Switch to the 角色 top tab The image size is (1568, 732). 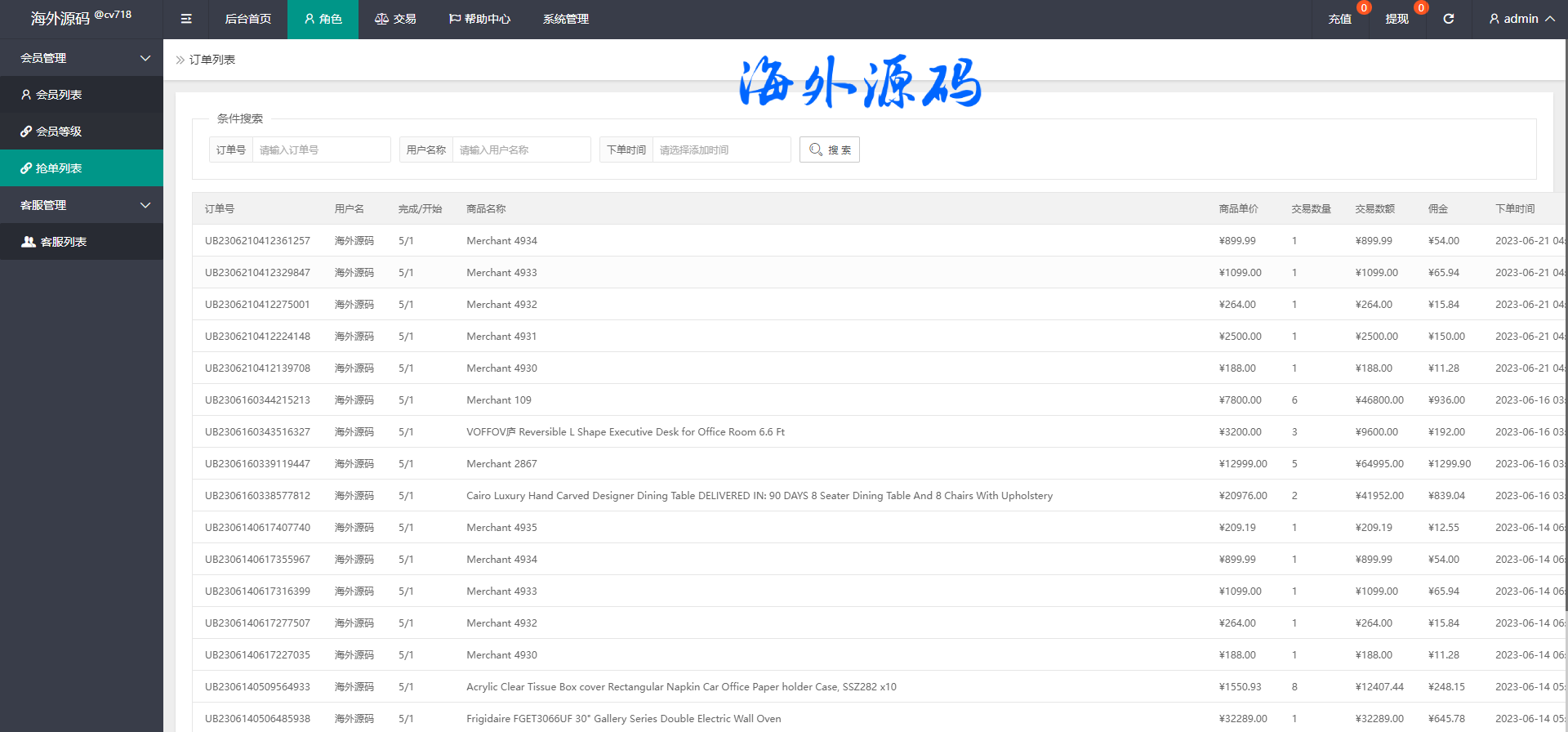point(323,19)
